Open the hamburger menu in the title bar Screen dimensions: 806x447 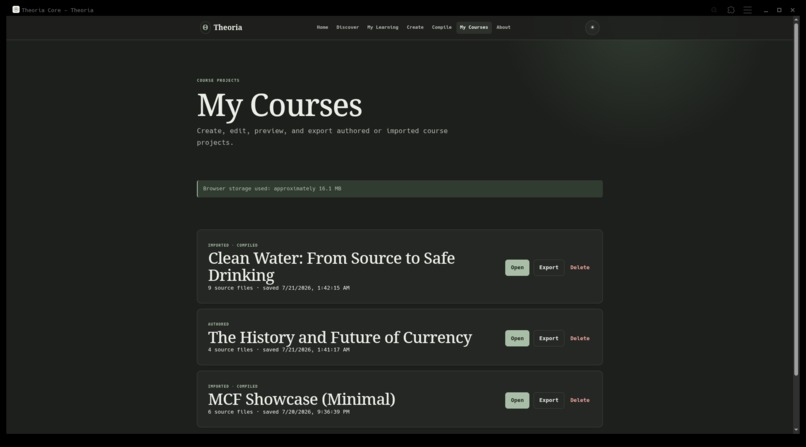(x=747, y=10)
